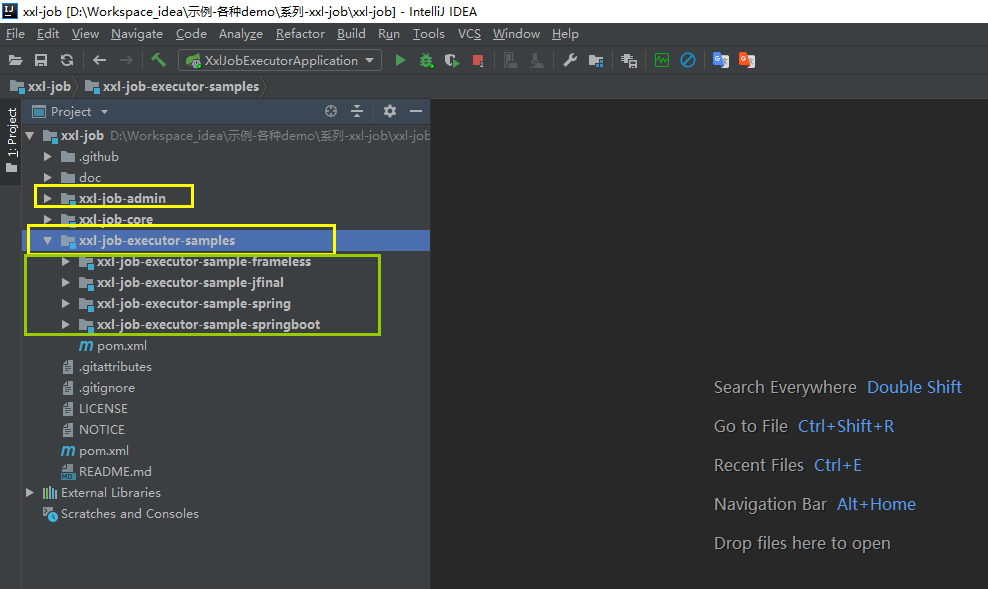The height and width of the screenshot is (589, 988).
Task: Open the Project view dropdown
Action: 71,112
